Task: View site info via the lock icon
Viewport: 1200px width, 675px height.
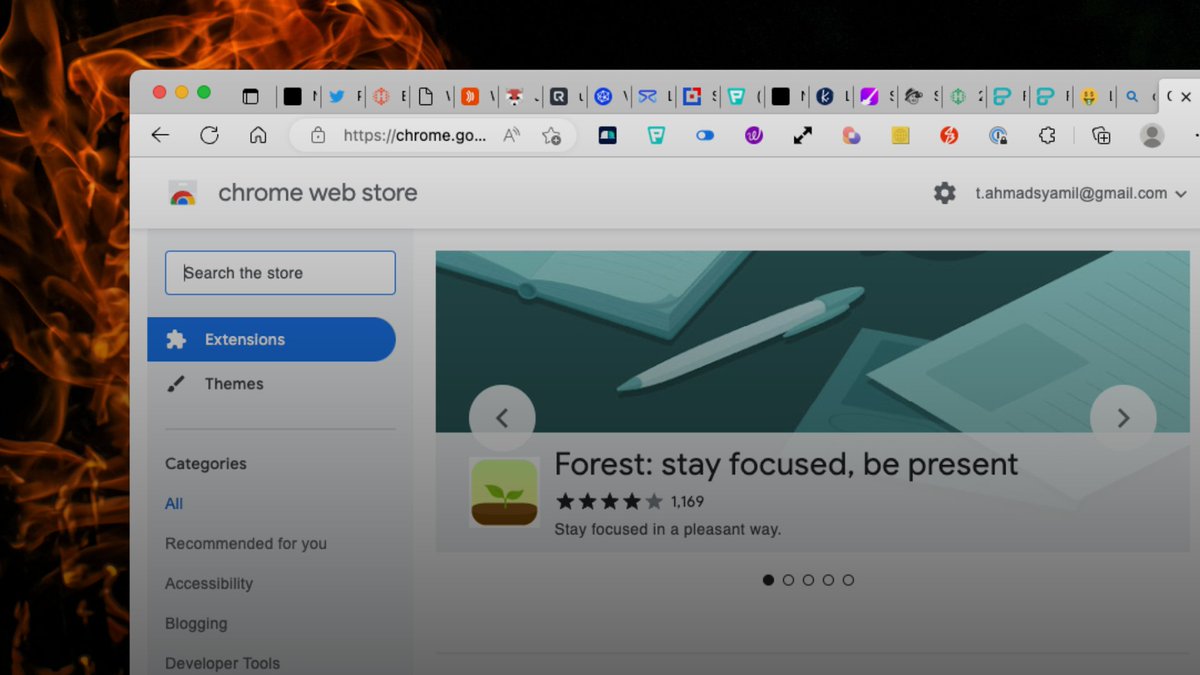Action: (318, 135)
